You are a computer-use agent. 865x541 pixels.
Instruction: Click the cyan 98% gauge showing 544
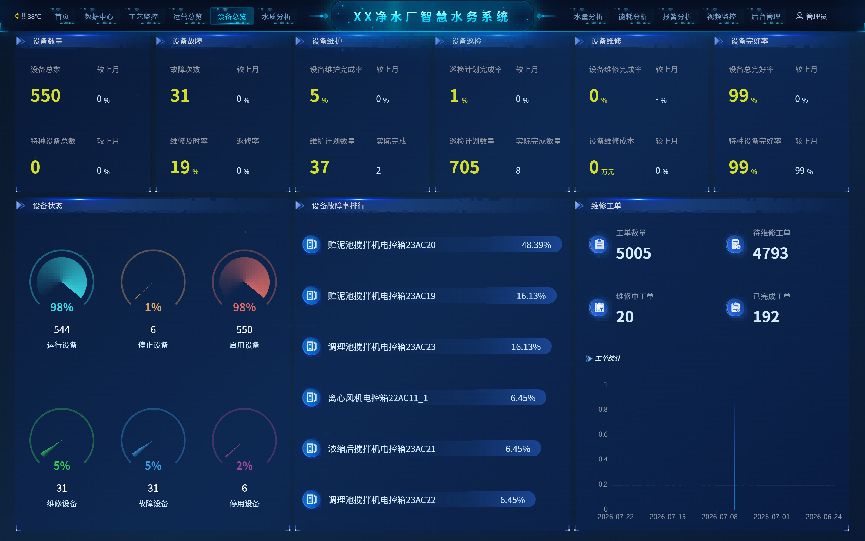62,280
